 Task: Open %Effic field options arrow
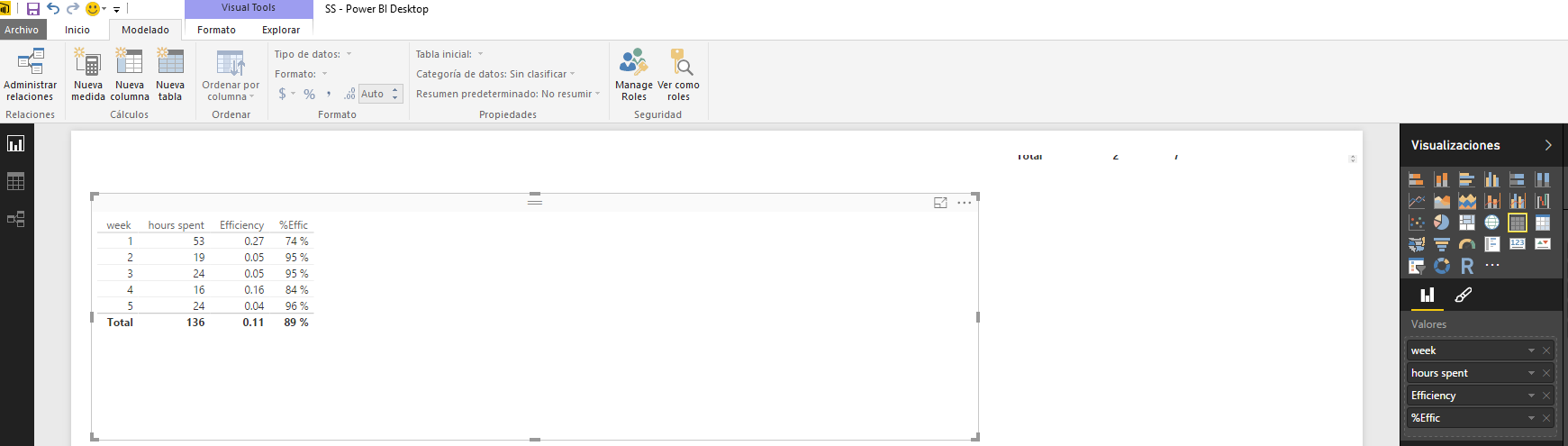pyautogui.click(x=1531, y=418)
